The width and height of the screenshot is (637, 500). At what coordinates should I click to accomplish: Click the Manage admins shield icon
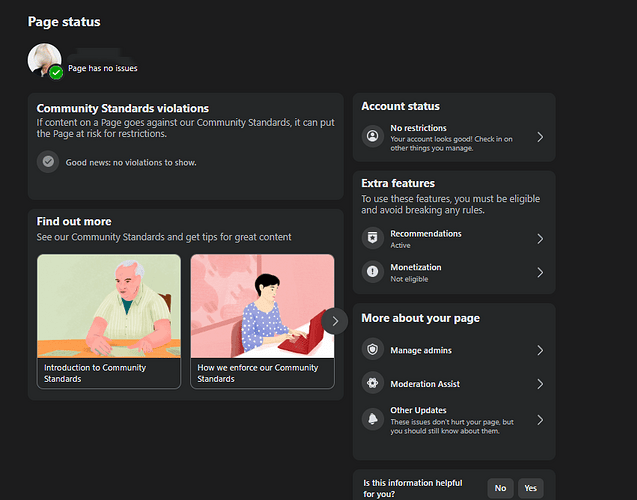coord(372,350)
